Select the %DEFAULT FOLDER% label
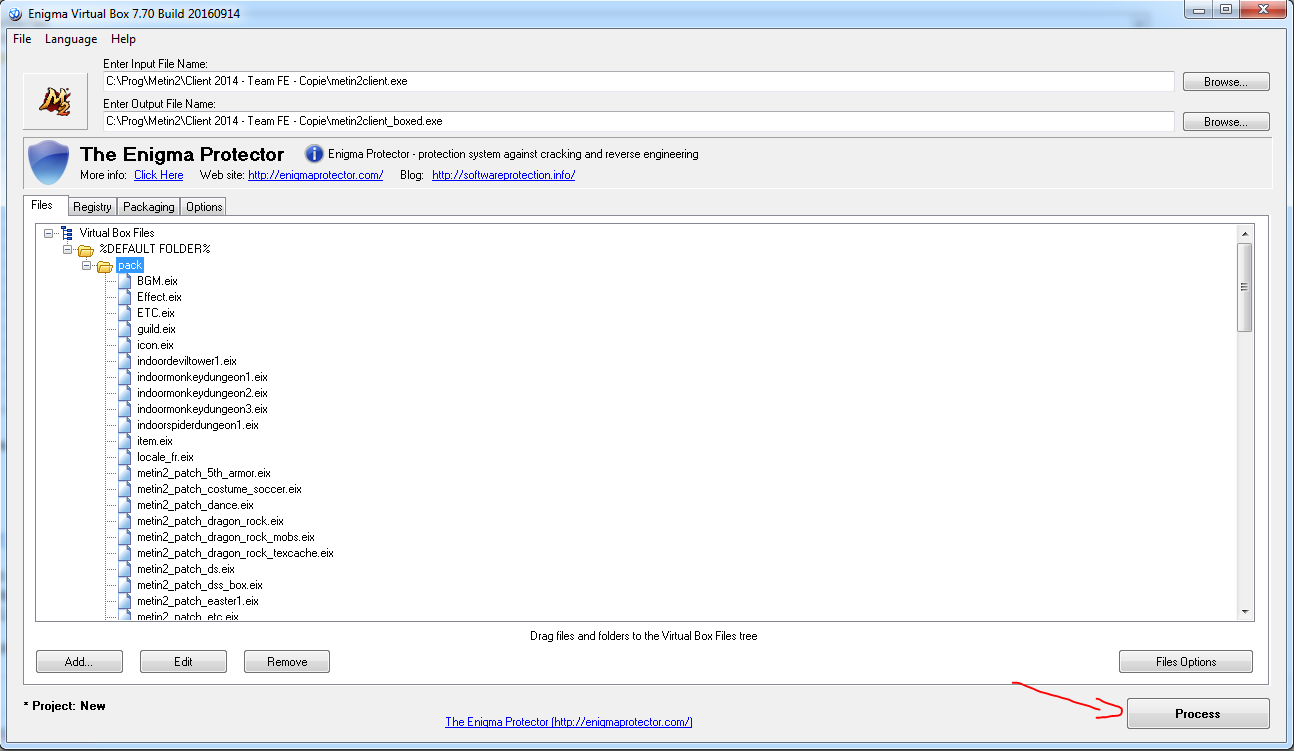The width and height of the screenshot is (1294, 751). pyautogui.click(x=155, y=249)
